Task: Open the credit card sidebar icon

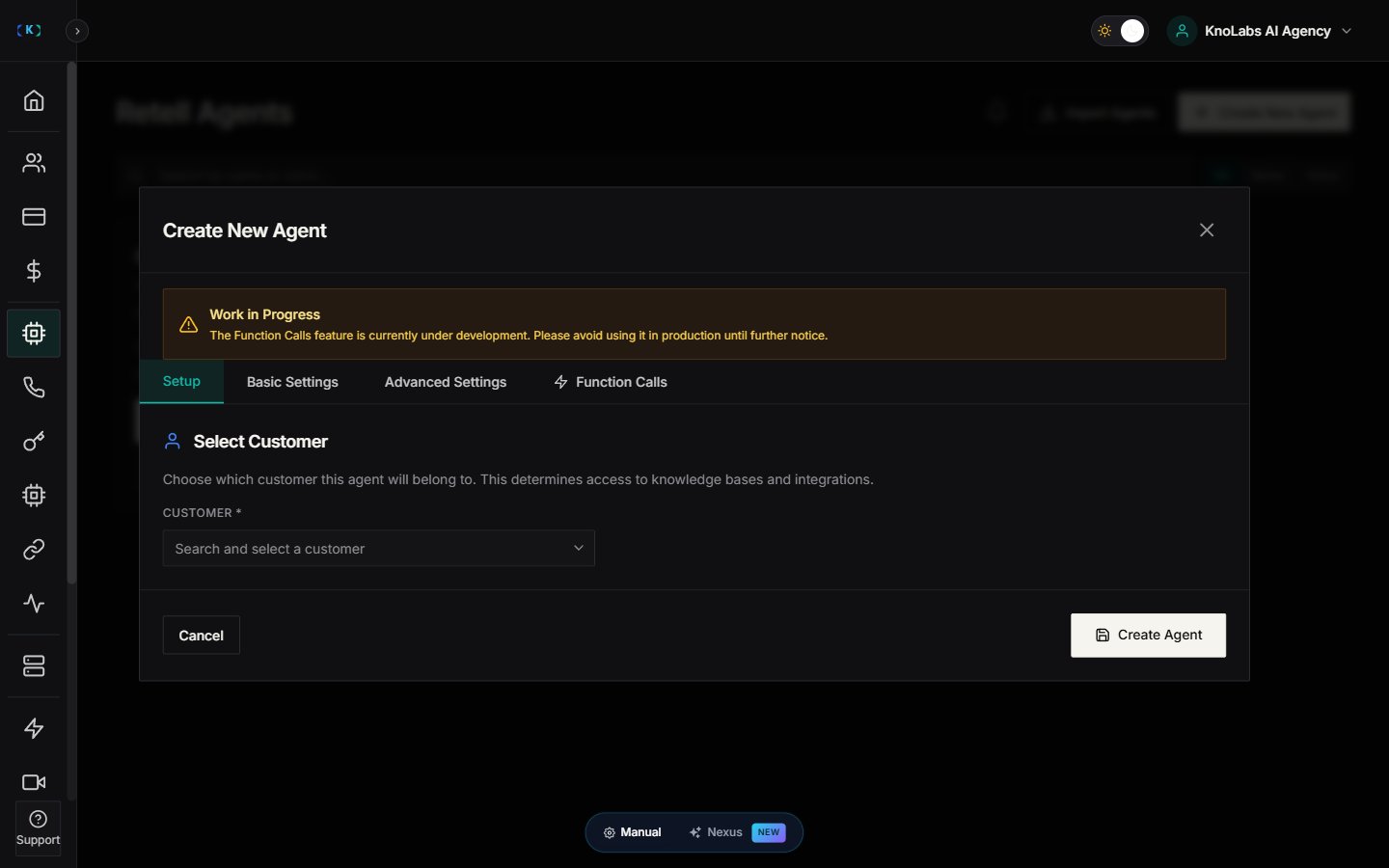Action: pyautogui.click(x=34, y=217)
